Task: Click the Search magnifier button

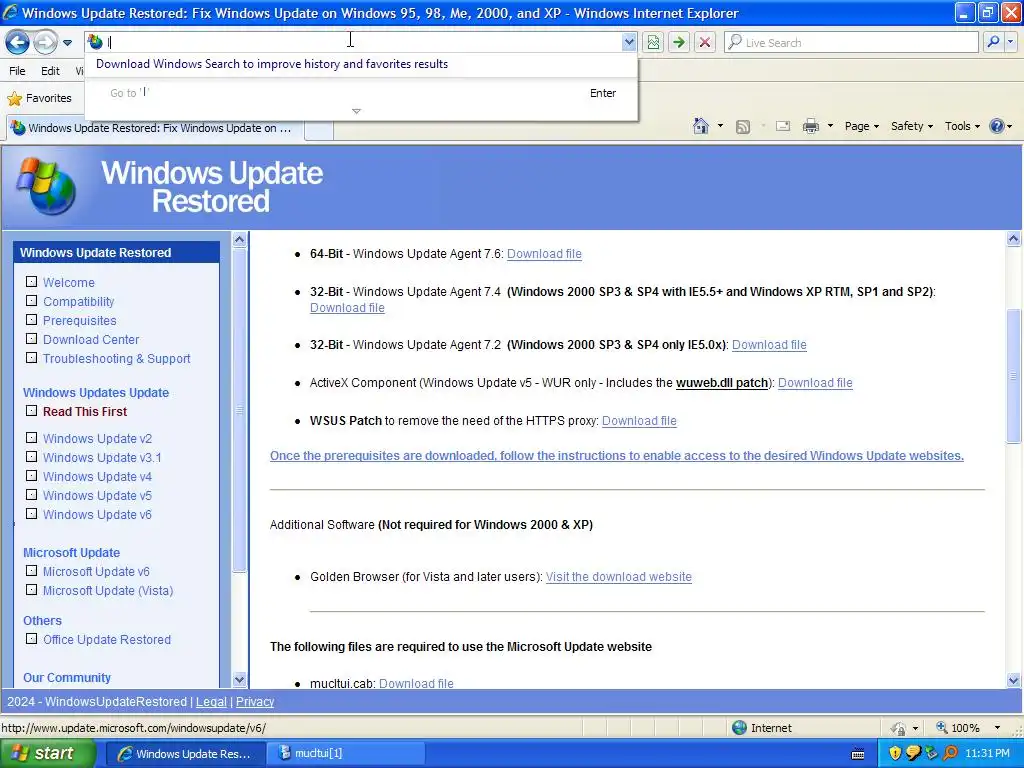Action: pyautogui.click(x=993, y=42)
